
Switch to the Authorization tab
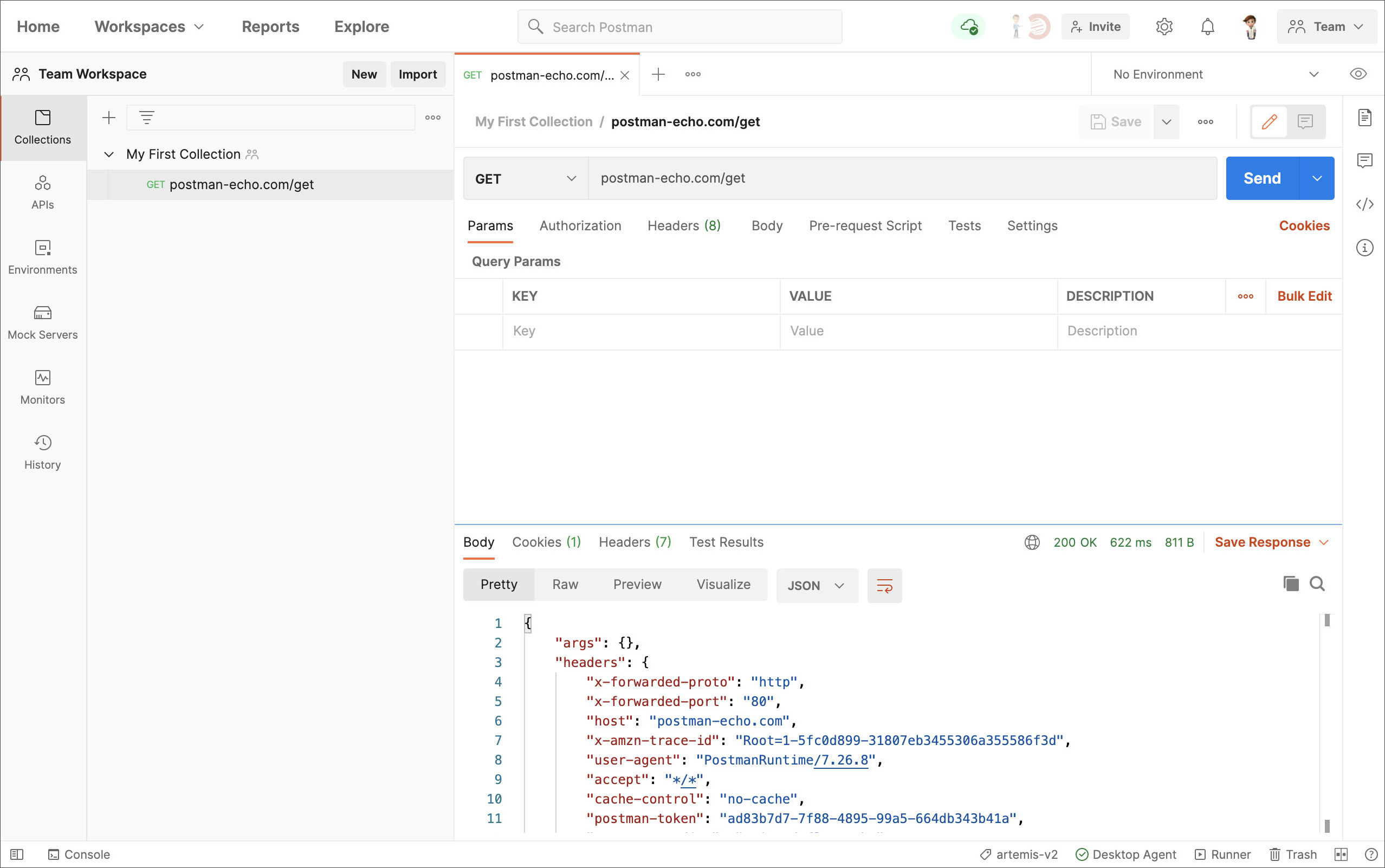point(580,225)
